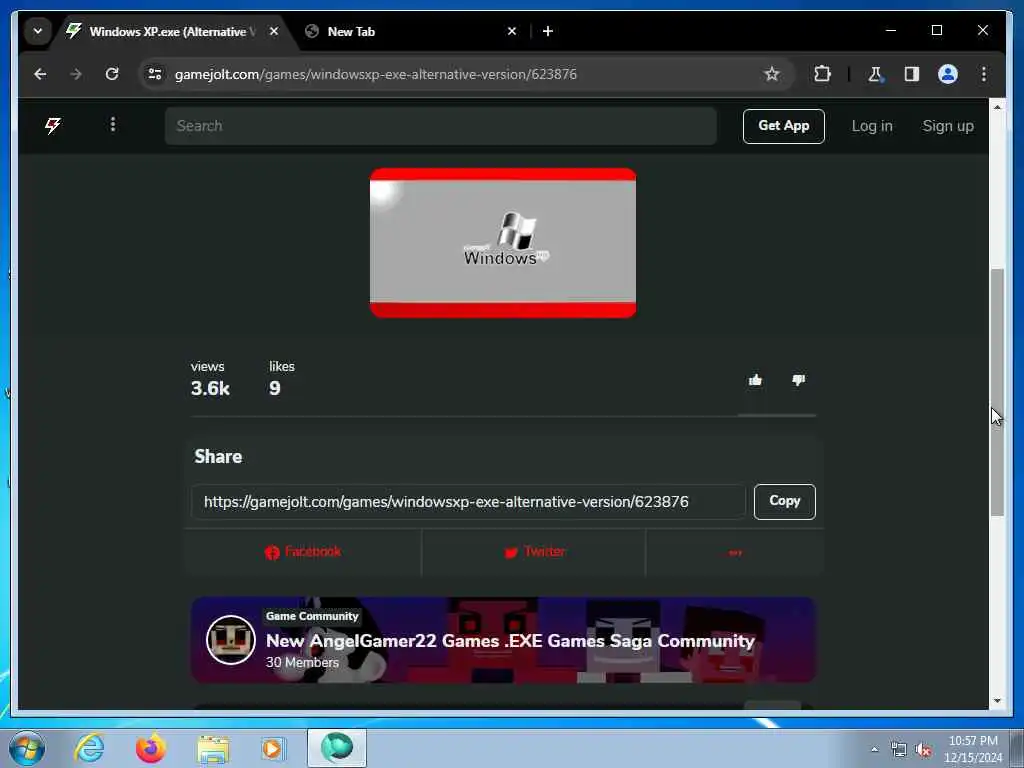
Task: Open Windows Media Player from taskbar
Action: pyautogui.click(x=272, y=748)
